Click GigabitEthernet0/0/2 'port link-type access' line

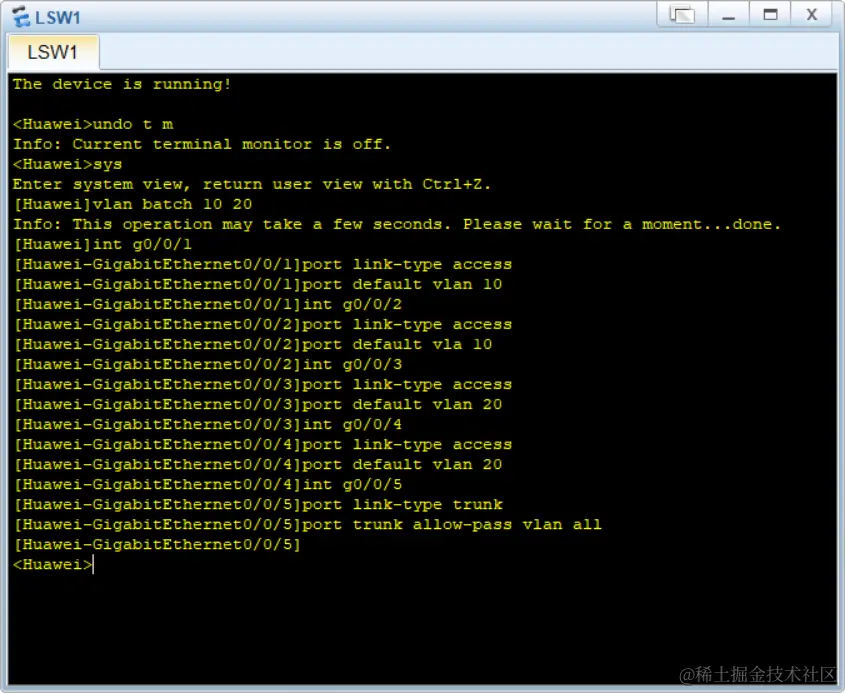262,324
